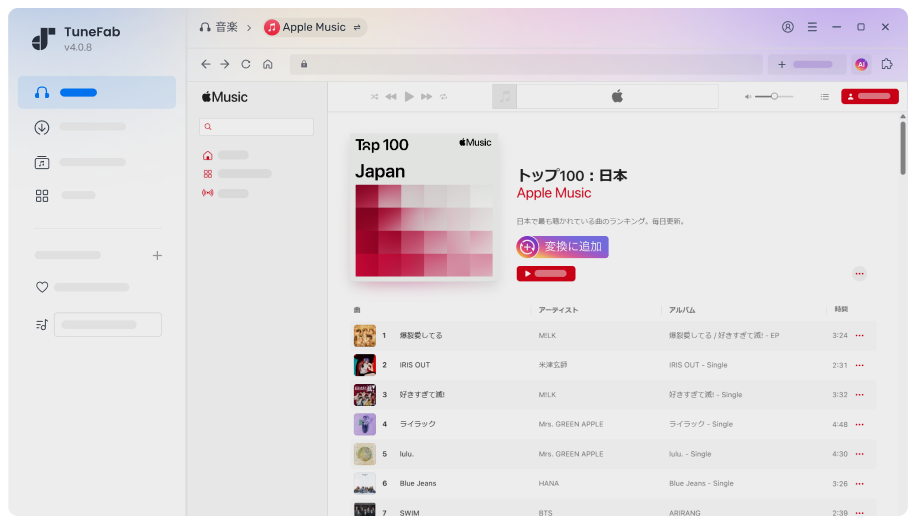Open the hamburger menu in title bar
This screenshot has width=916, height=524.
click(x=812, y=27)
